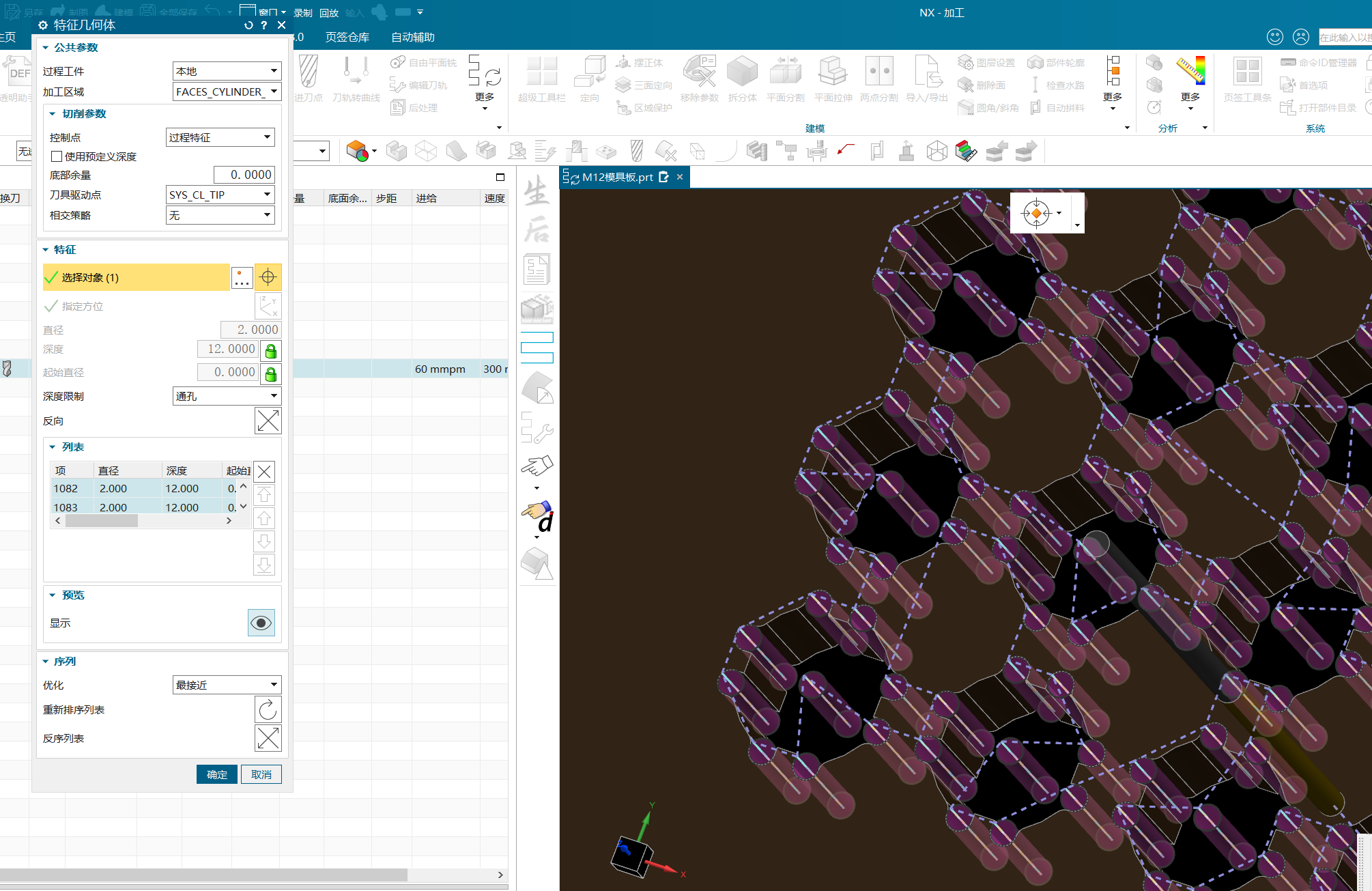Click the Record menu item
This screenshot has height=891, width=1372.
coord(303,13)
